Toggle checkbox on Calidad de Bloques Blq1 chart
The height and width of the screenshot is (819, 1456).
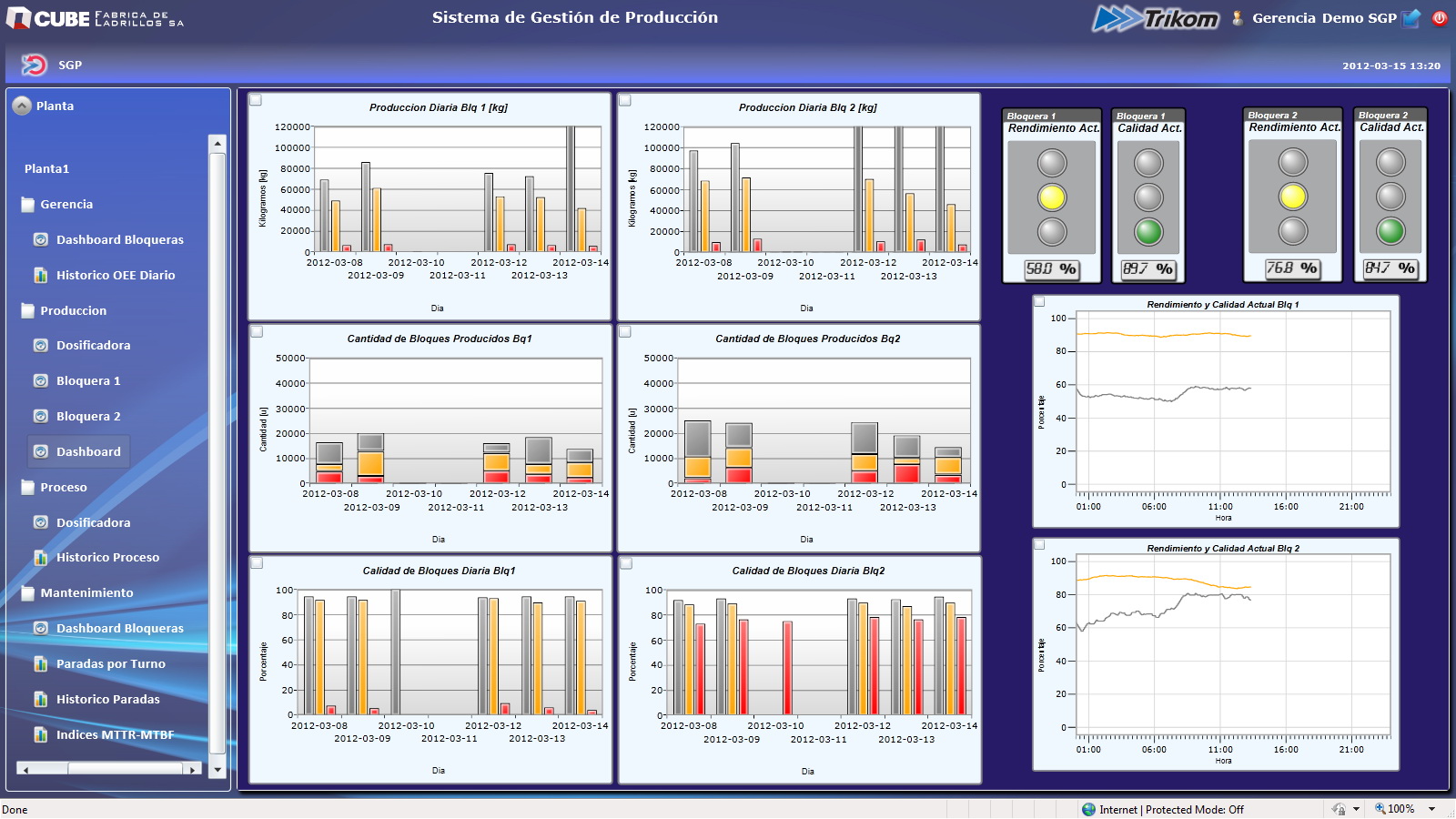tap(257, 563)
